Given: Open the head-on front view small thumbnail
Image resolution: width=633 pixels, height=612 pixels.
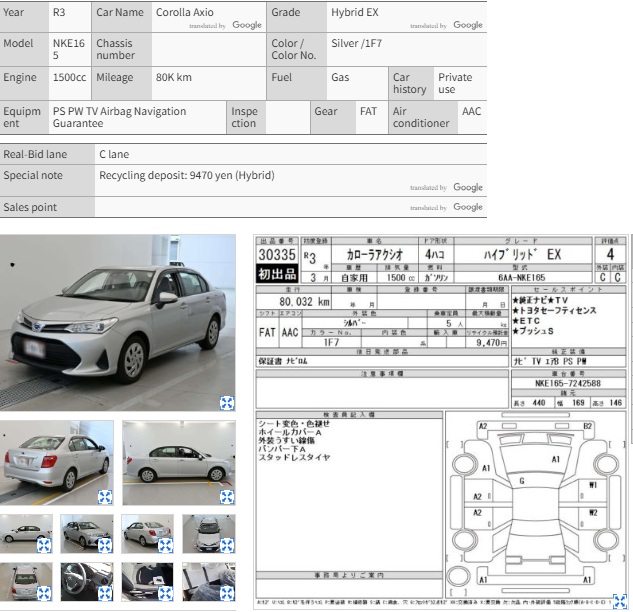Looking at the screenshot, I should pos(209,534).
